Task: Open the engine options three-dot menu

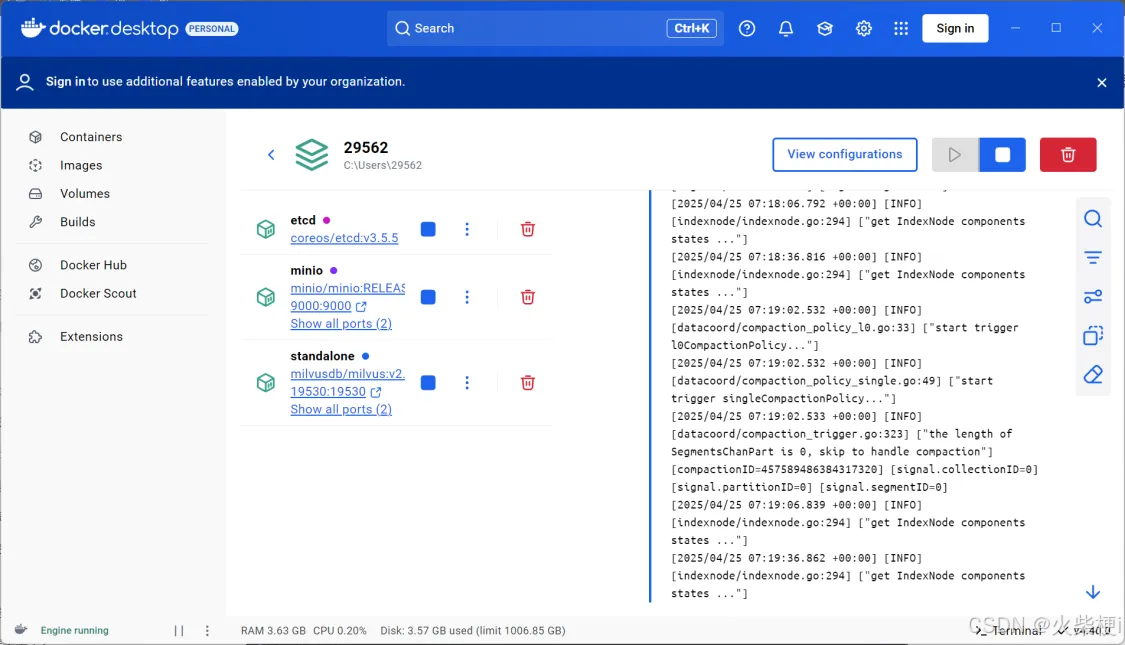Action: click(x=207, y=631)
